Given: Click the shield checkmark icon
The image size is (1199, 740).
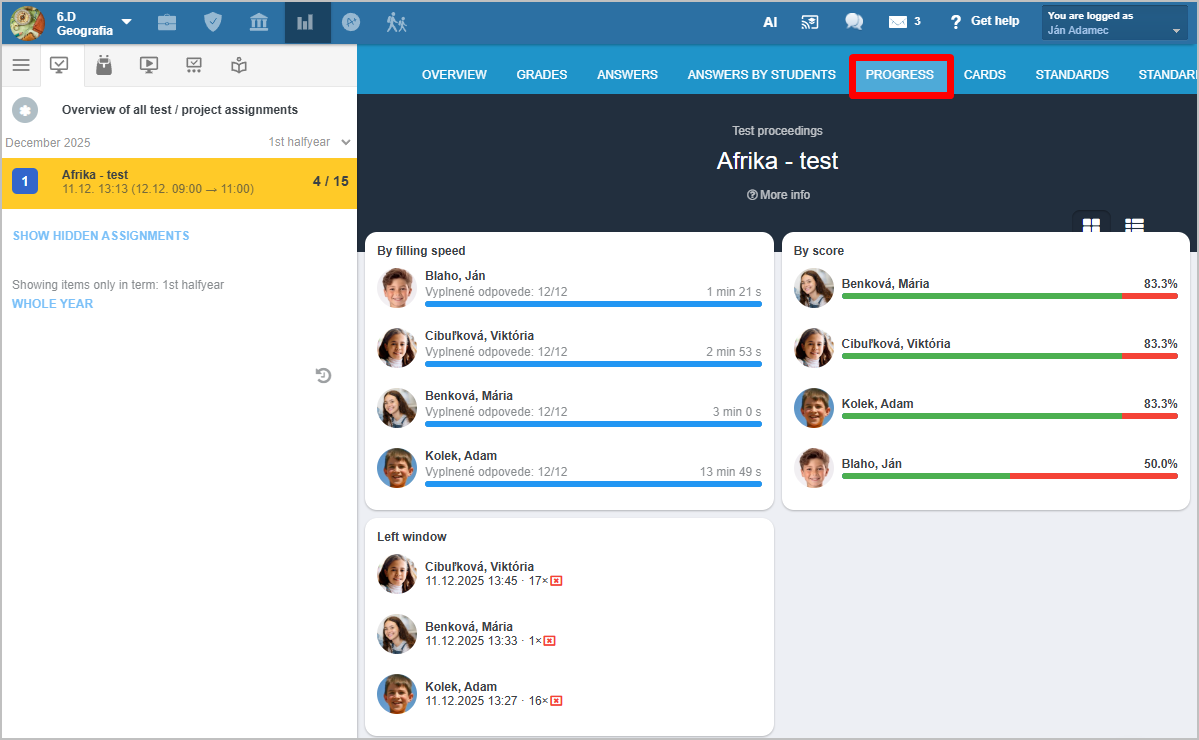Looking at the screenshot, I should 213,22.
